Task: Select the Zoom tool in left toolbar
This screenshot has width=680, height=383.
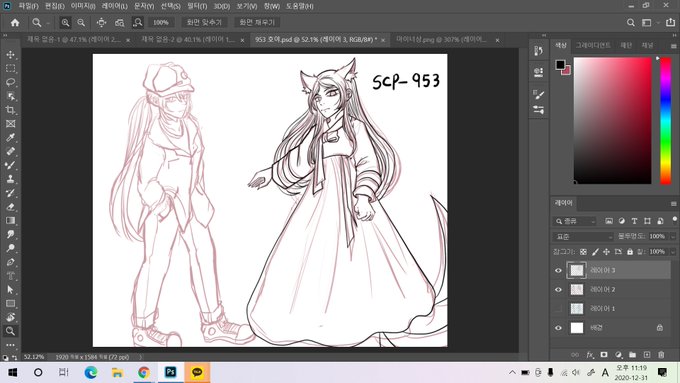Action: (x=10, y=331)
